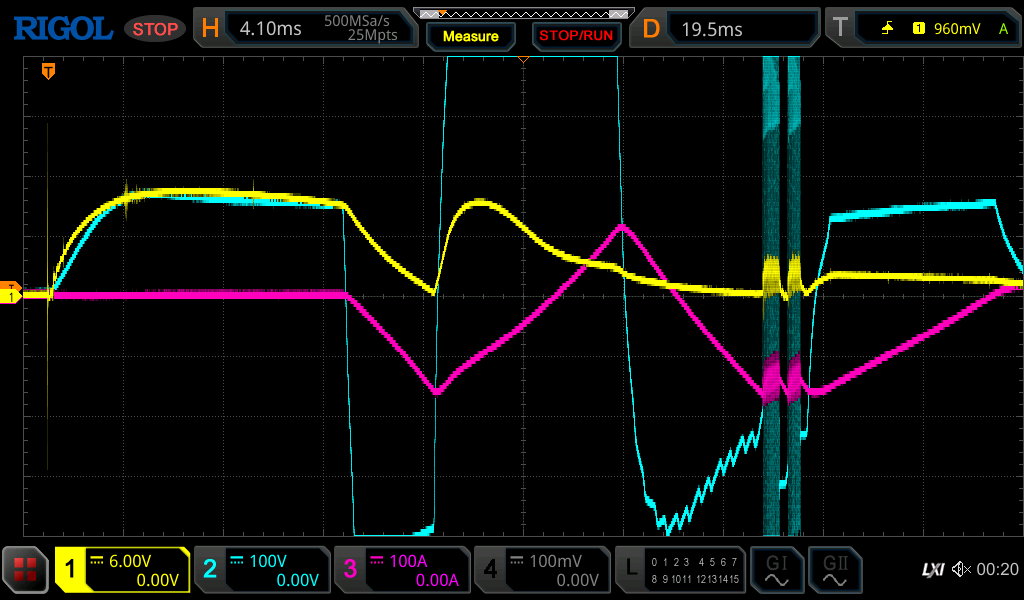Image resolution: width=1024 pixels, height=600 pixels.
Task: Toggle channel 1 (6.00V) on or off
Action: click(122, 570)
